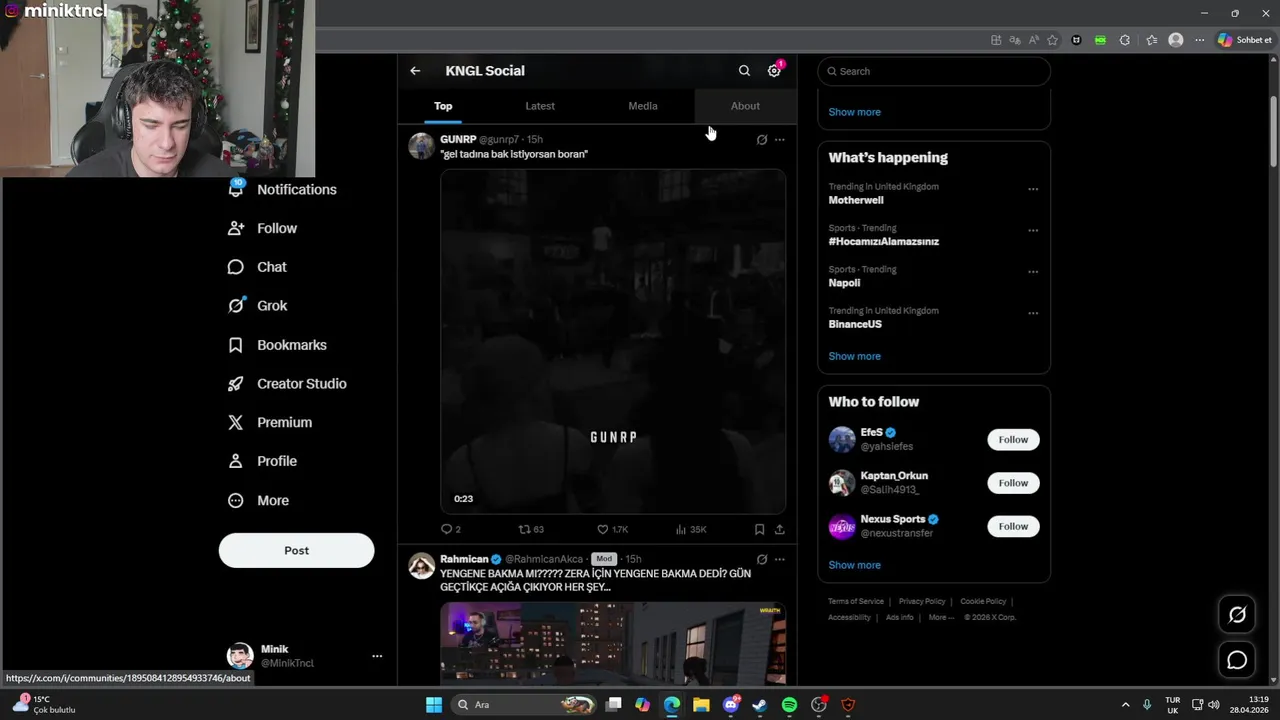Click Grok icon on Rahmican post

pyautogui.click(x=762, y=559)
